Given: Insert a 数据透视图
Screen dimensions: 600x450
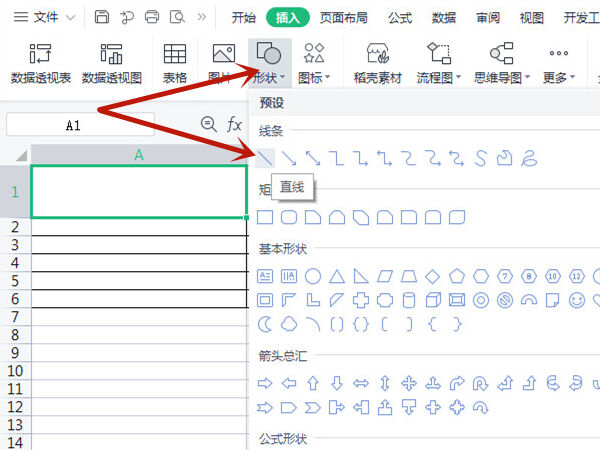Looking at the screenshot, I should coord(112,64).
